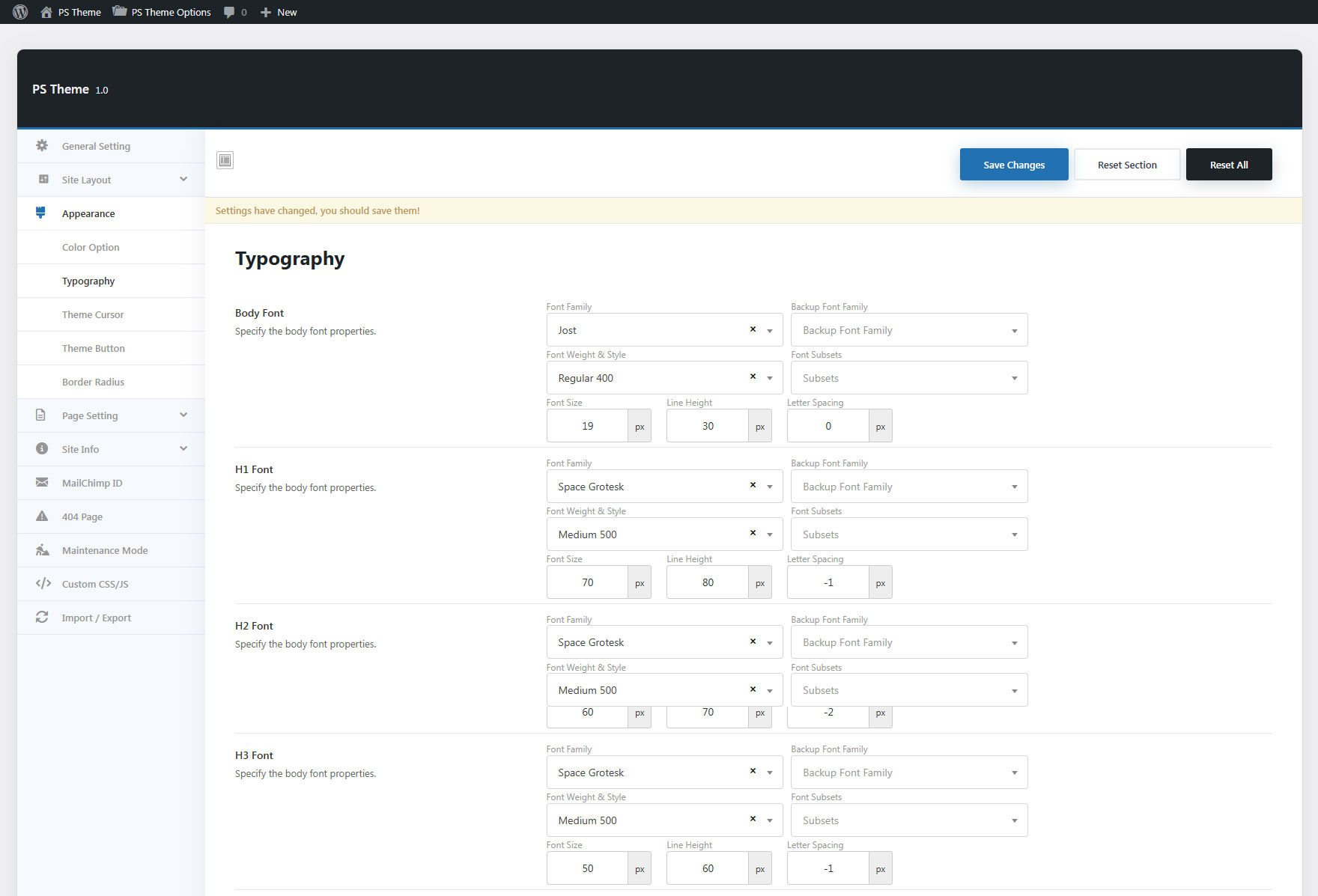Click the Reset Section button
This screenshot has height=896, width=1318.
1126,165
